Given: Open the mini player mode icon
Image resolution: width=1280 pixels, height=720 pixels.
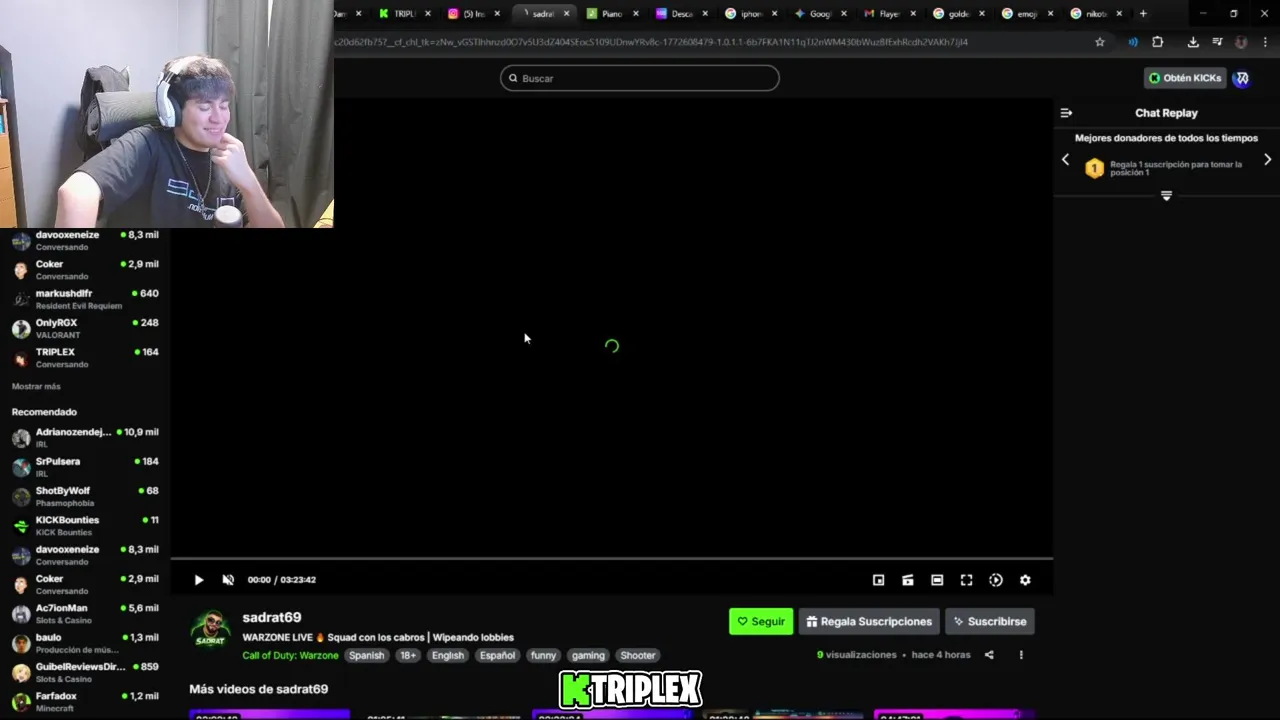Looking at the screenshot, I should pos(878,580).
